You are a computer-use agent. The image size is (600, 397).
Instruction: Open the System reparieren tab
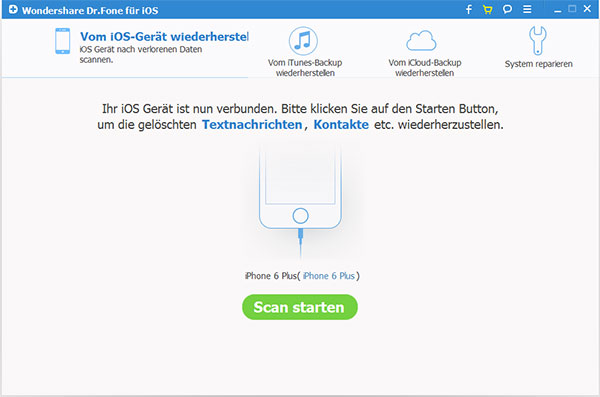pyautogui.click(x=538, y=47)
